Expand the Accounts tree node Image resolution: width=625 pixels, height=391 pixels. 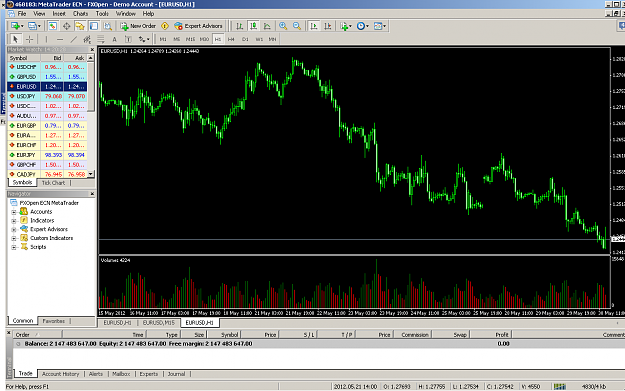(14, 212)
